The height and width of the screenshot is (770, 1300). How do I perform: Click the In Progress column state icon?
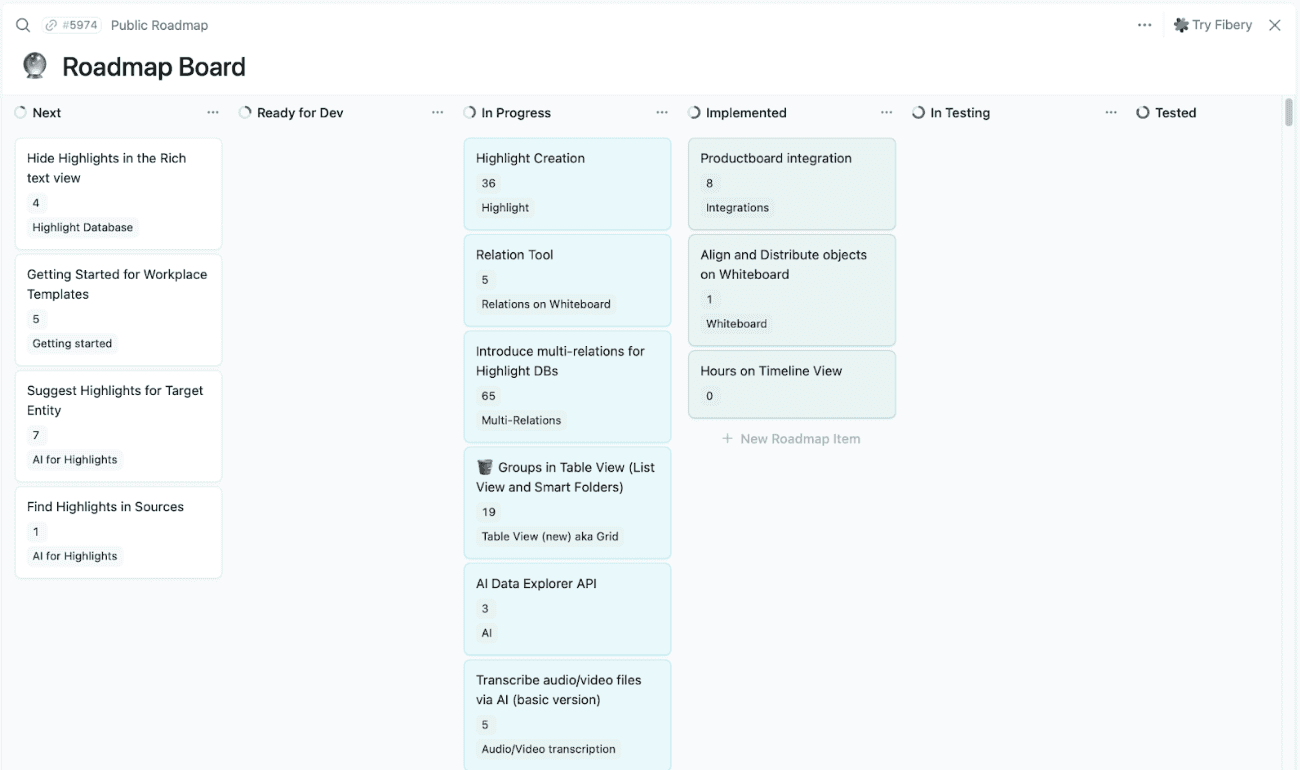point(469,112)
